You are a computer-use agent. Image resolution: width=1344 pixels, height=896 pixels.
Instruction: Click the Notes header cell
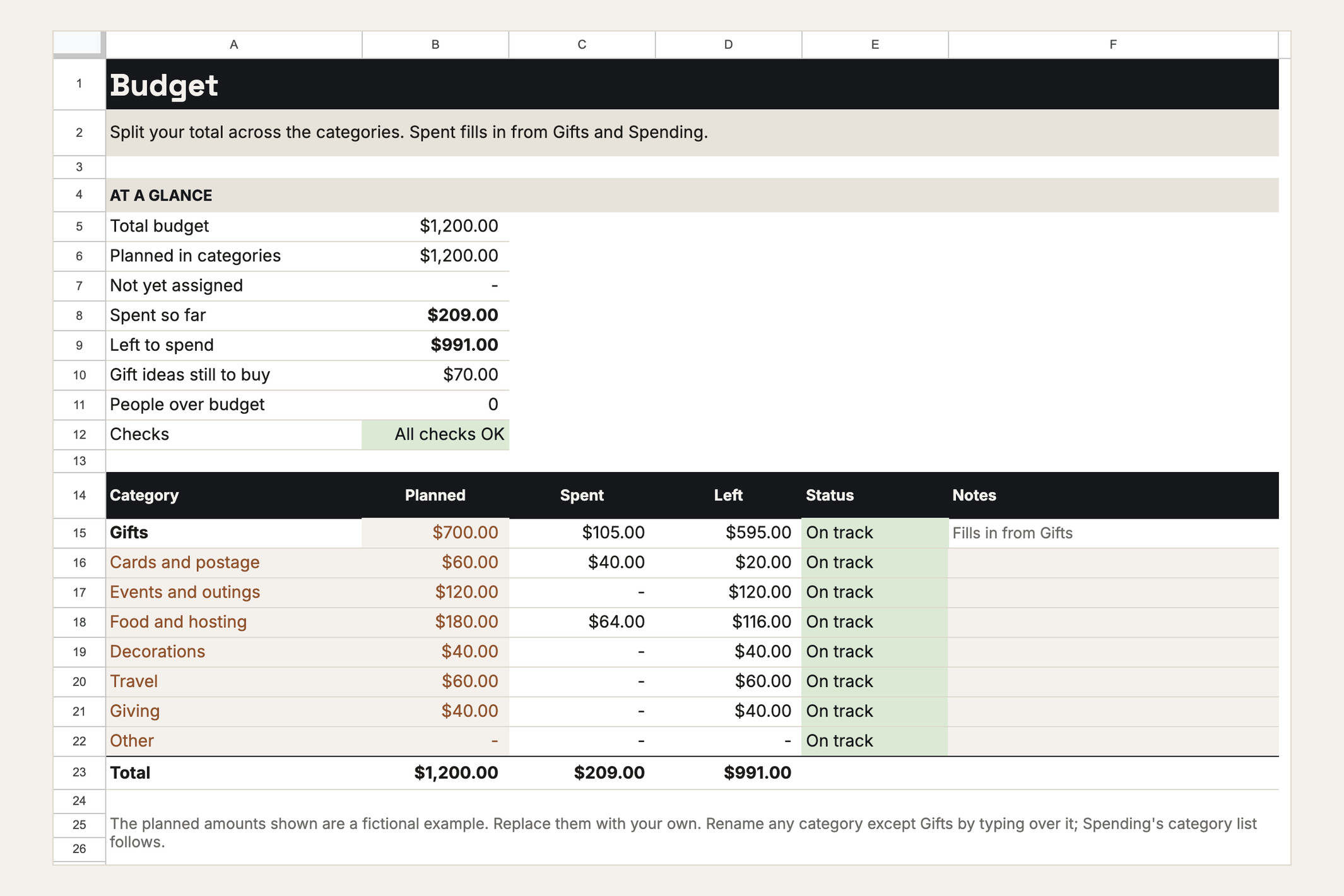click(1113, 495)
